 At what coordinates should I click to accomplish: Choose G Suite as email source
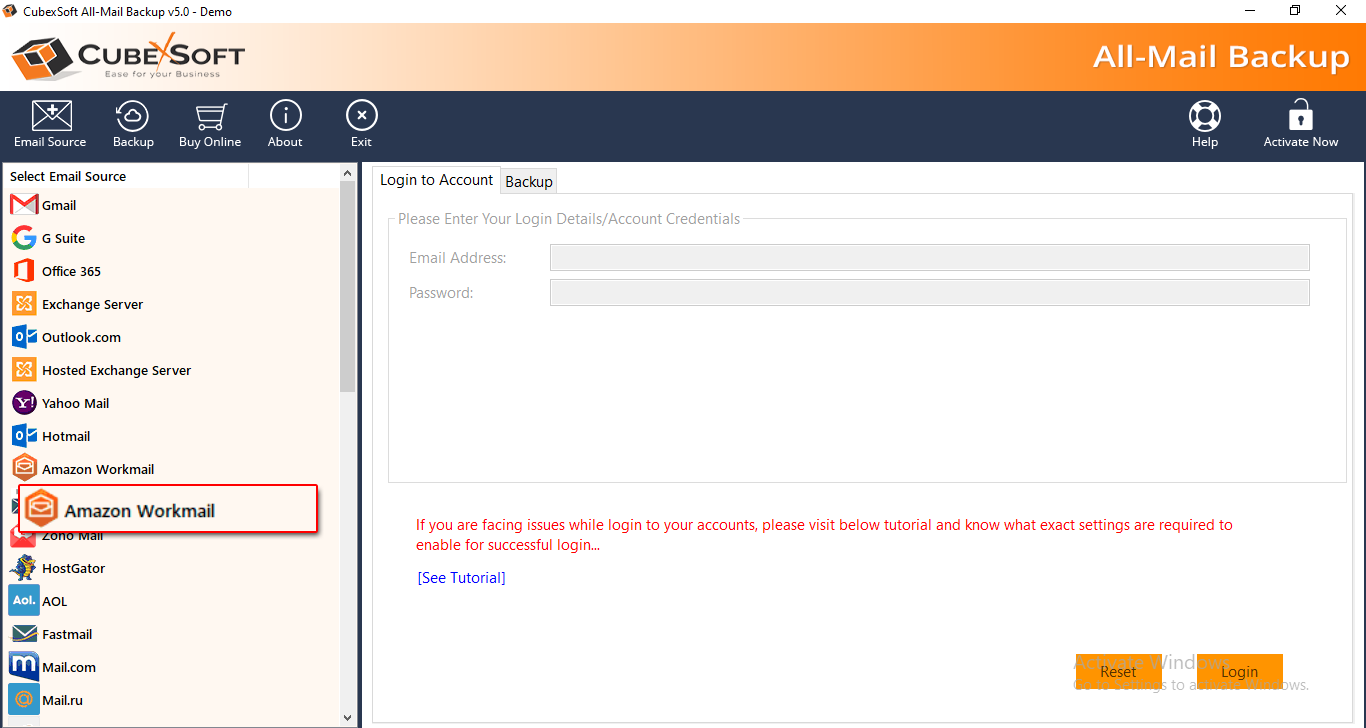tap(62, 238)
